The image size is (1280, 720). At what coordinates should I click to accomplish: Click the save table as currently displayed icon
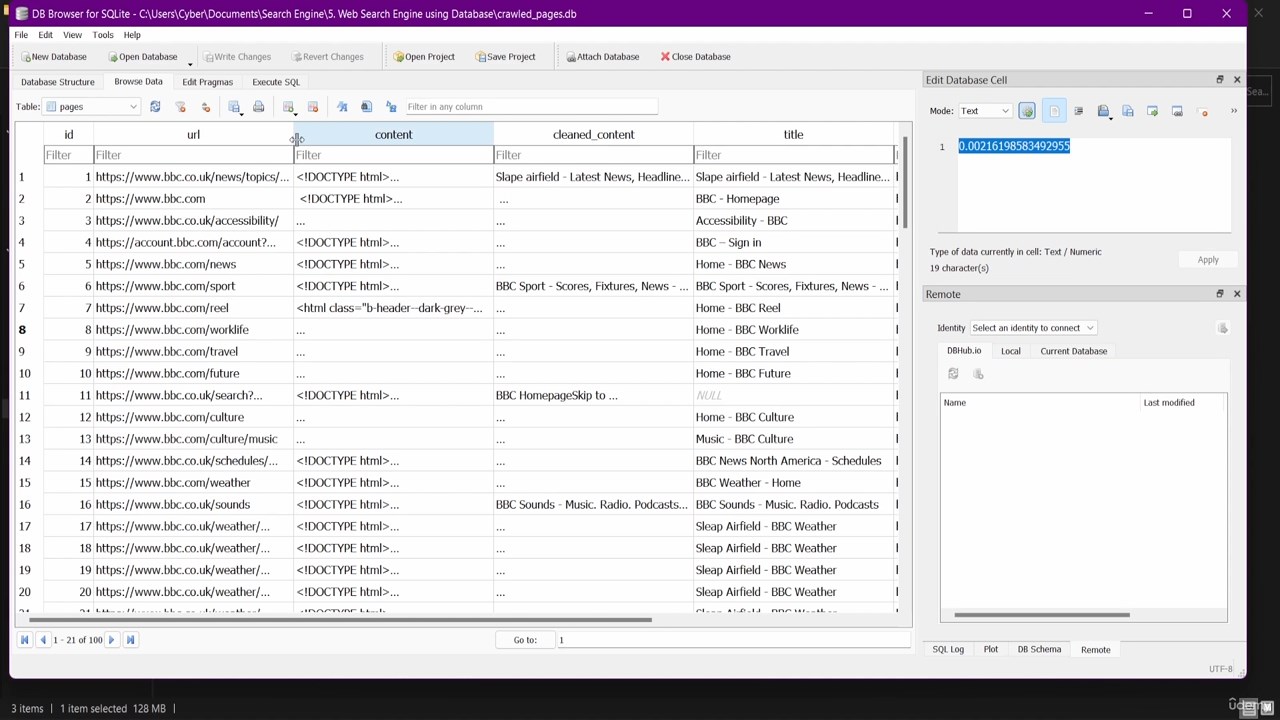click(x=234, y=107)
